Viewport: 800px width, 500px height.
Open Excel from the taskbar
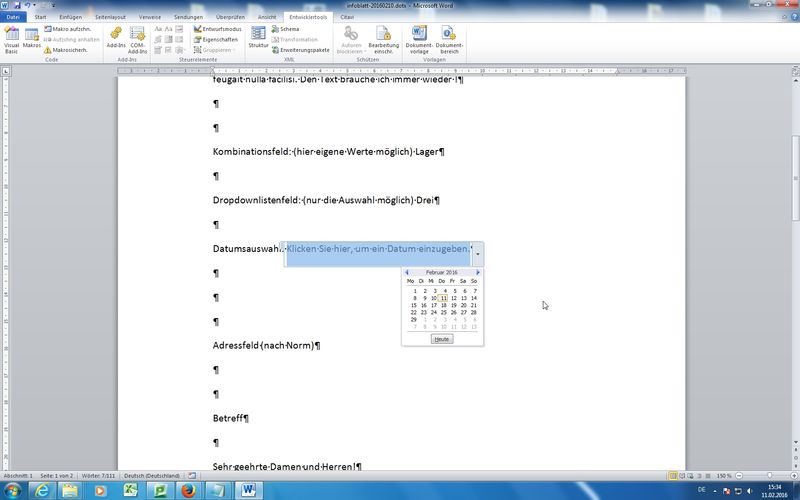coord(130,490)
